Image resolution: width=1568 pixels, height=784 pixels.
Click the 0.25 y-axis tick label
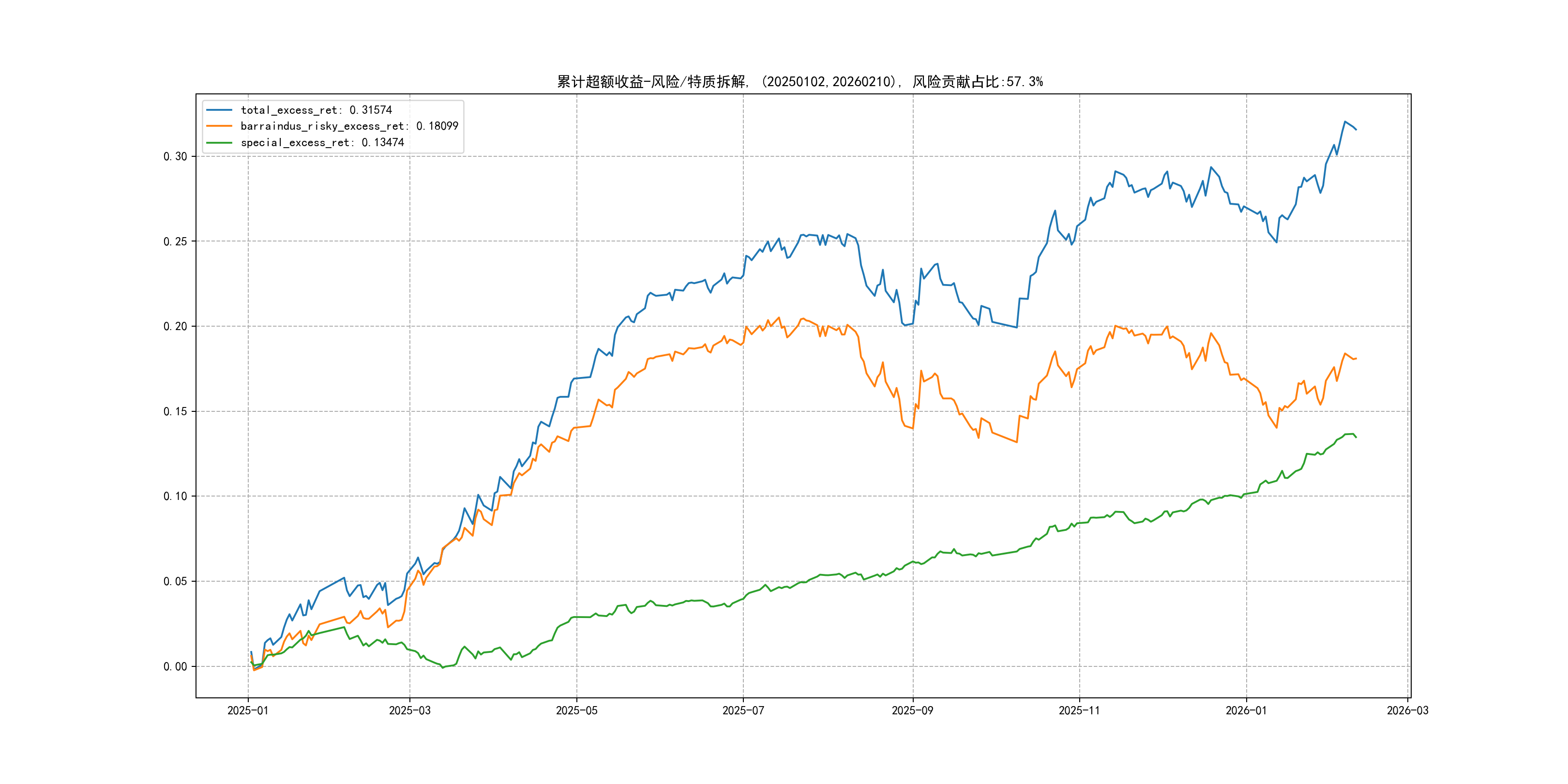(175, 241)
